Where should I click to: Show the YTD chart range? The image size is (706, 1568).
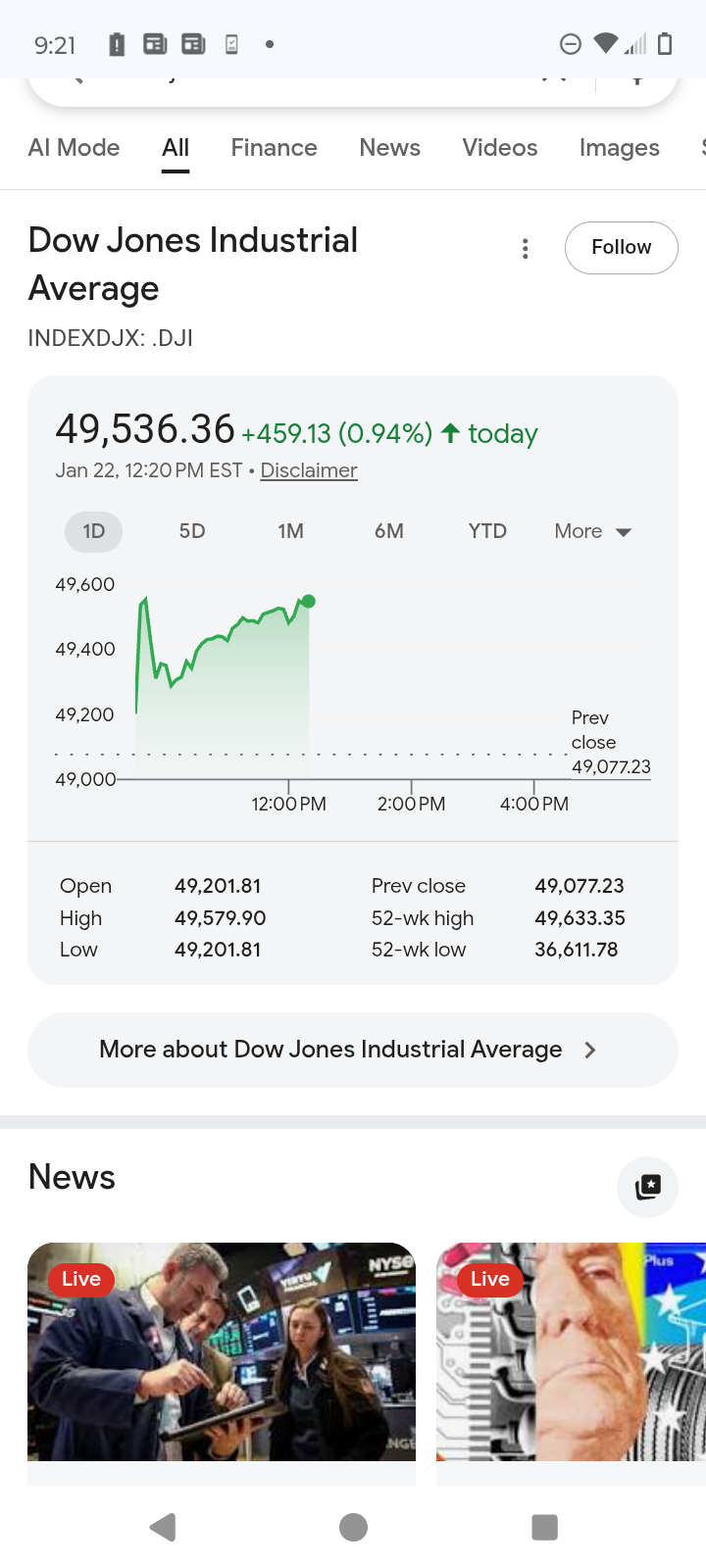(x=487, y=531)
